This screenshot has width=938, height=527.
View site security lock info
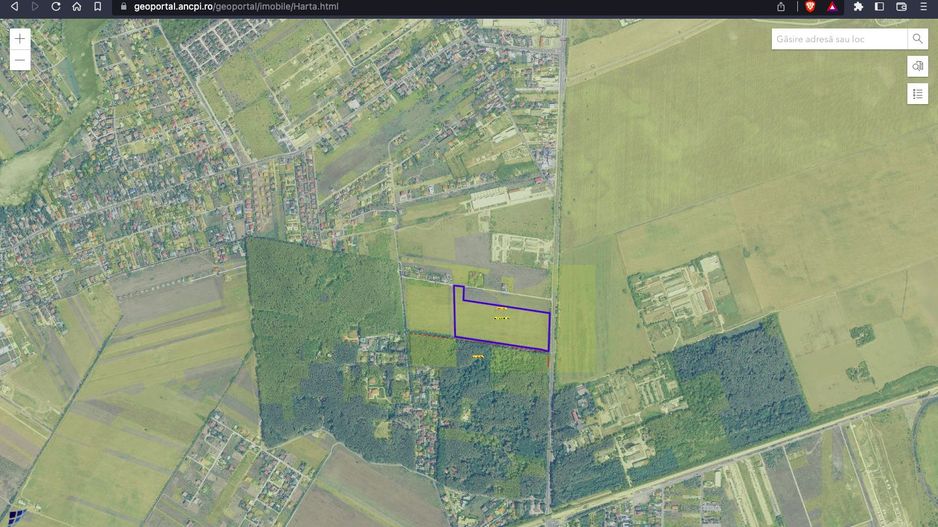click(123, 6)
